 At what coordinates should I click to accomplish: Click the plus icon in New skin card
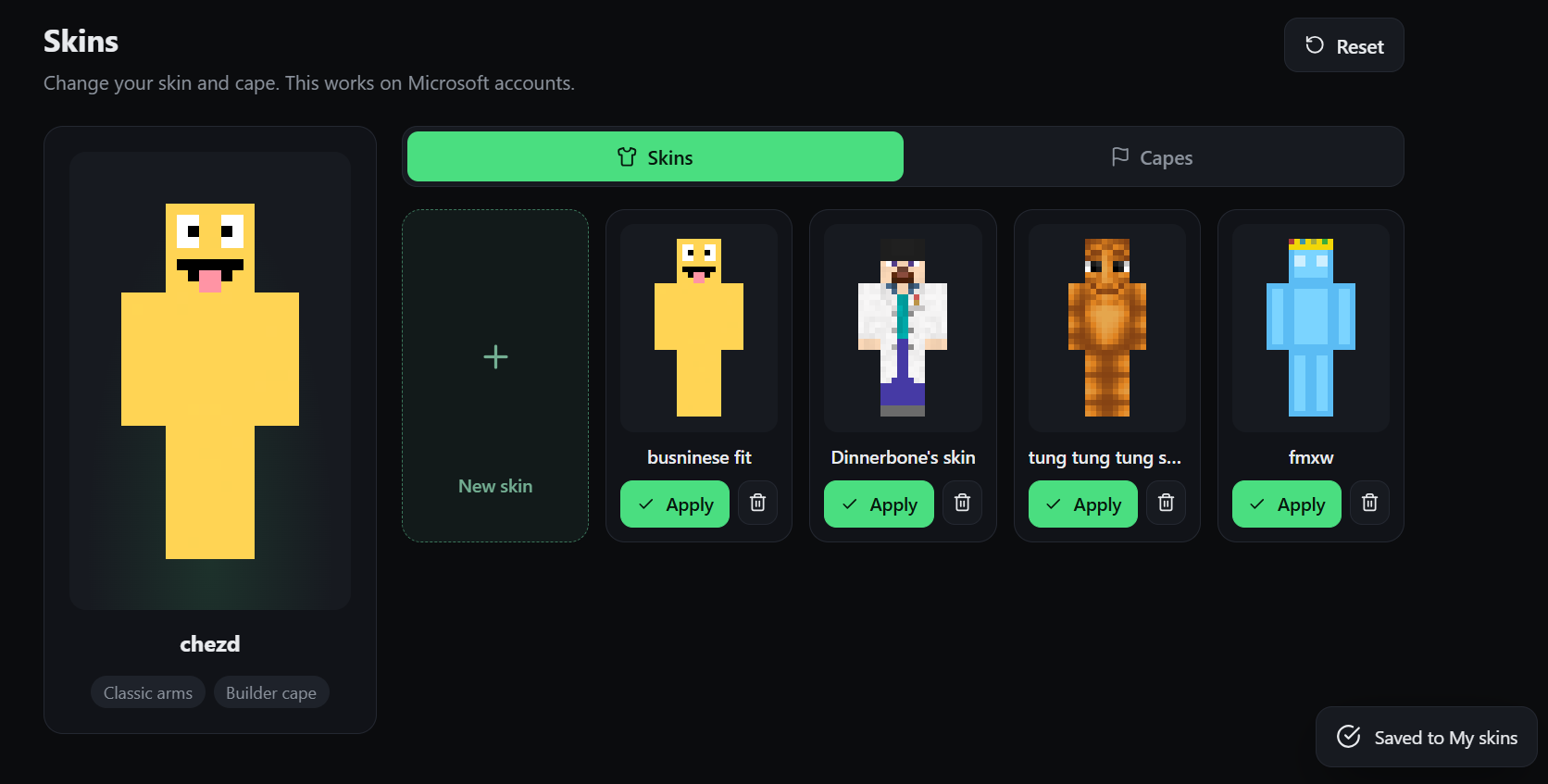coord(495,356)
